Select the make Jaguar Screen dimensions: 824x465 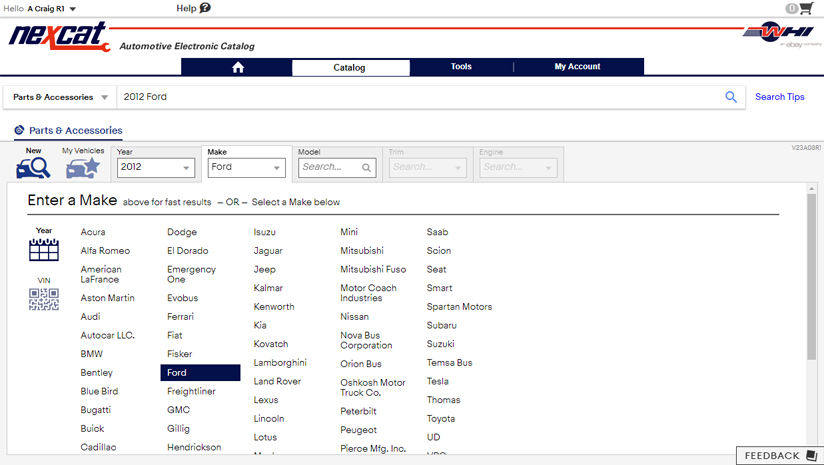pos(268,251)
